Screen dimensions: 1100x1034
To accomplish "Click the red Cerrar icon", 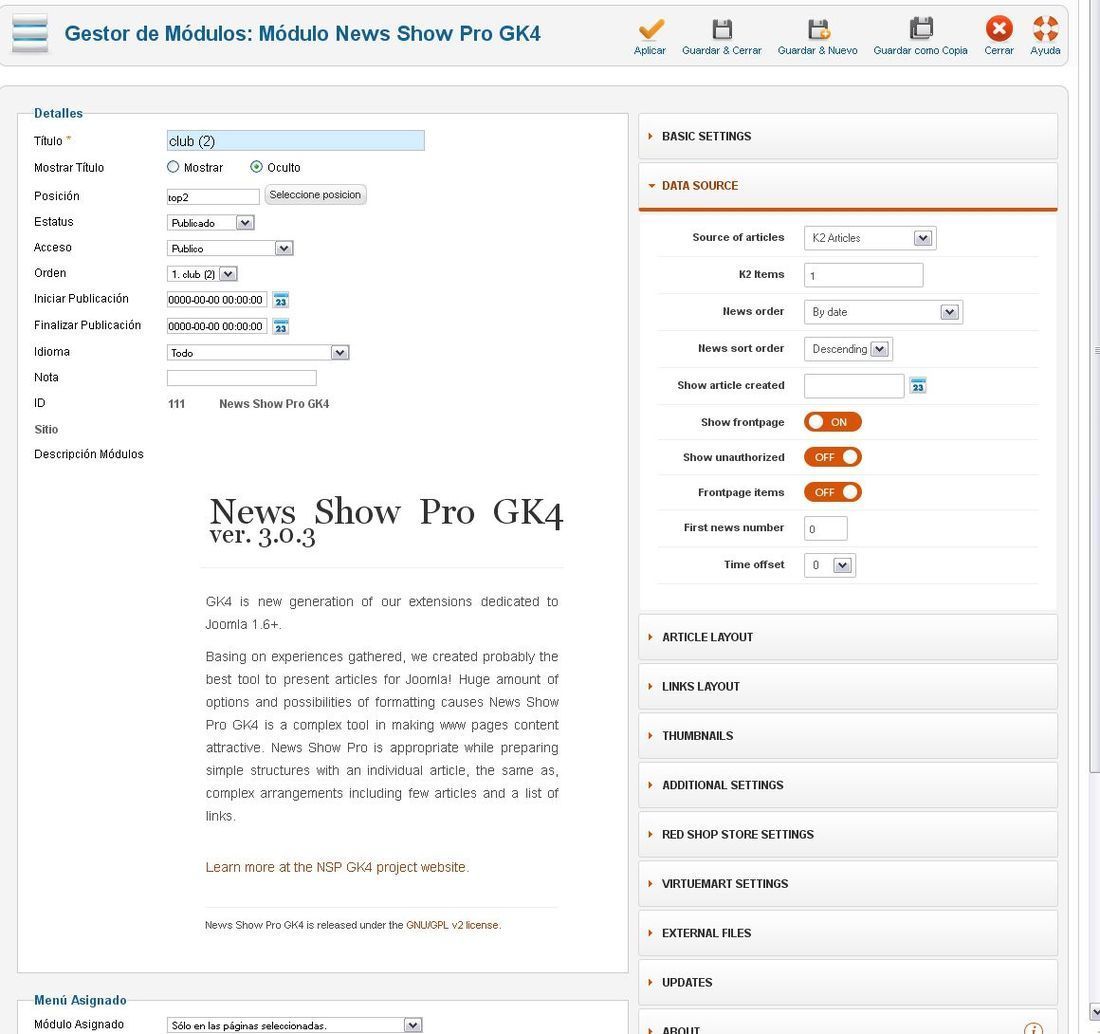I will click(999, 29).
